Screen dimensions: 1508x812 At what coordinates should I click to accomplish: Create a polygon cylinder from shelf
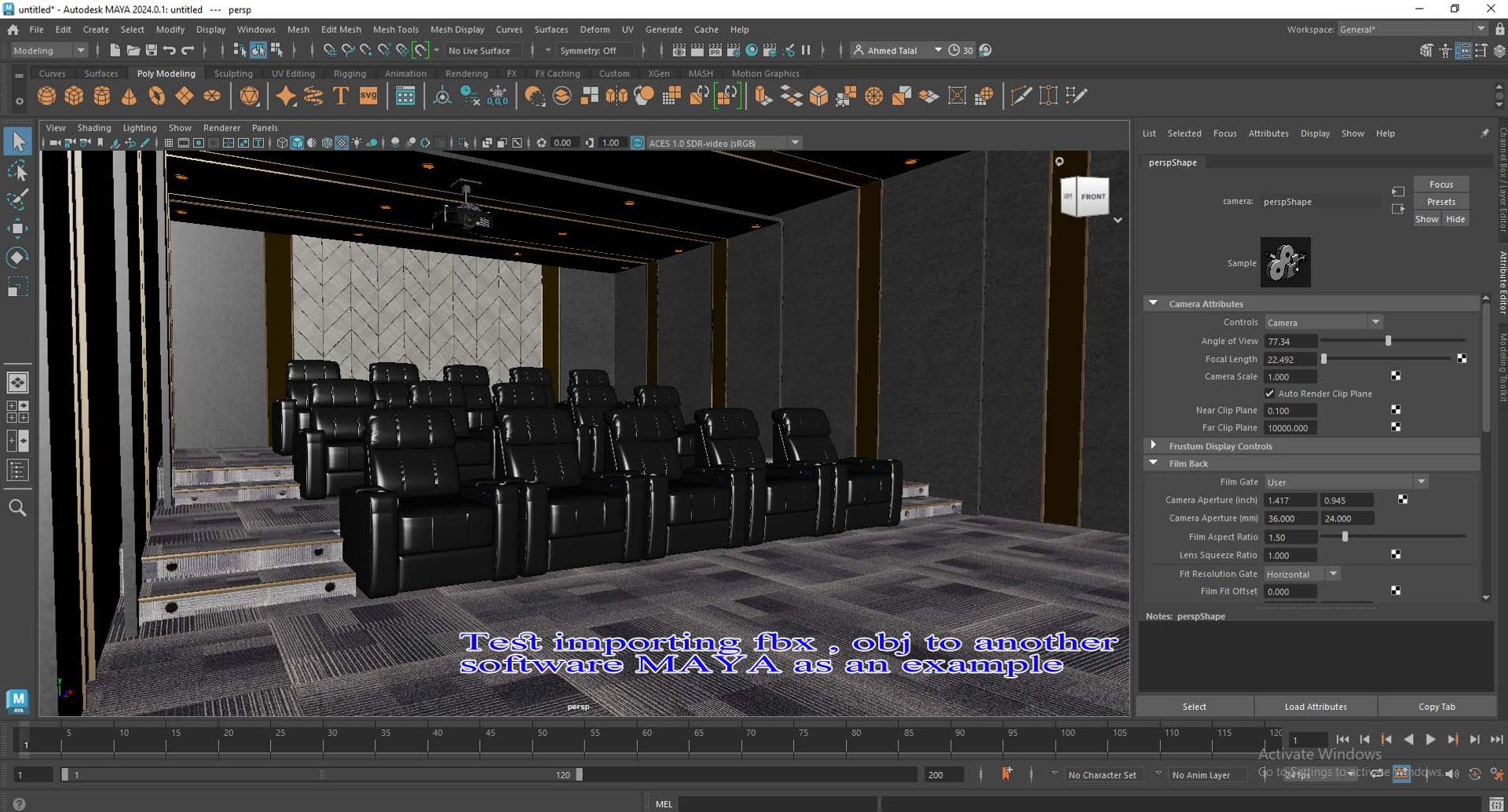point(101,96)
